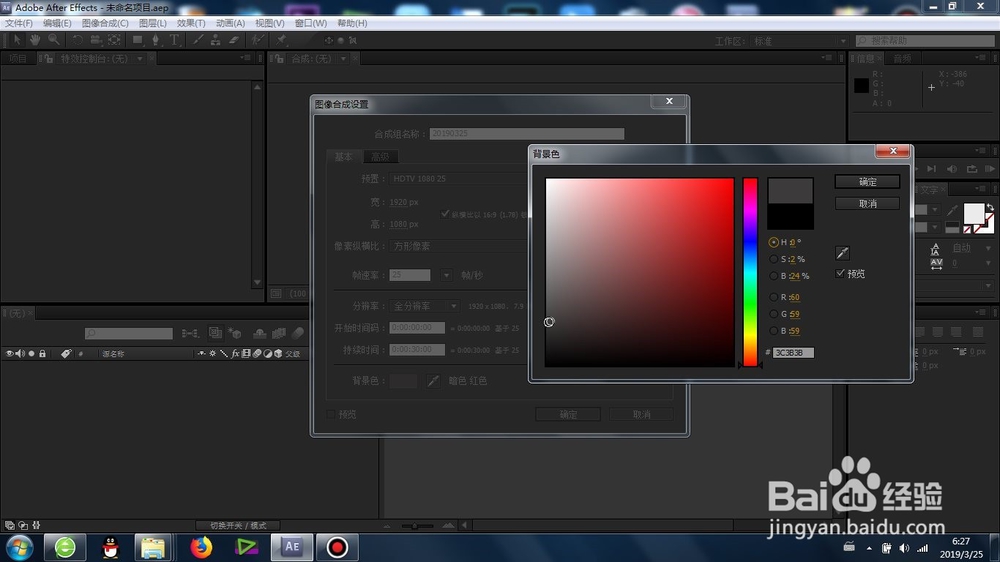Confirm color with the OK button in color picker

[867, 182]
